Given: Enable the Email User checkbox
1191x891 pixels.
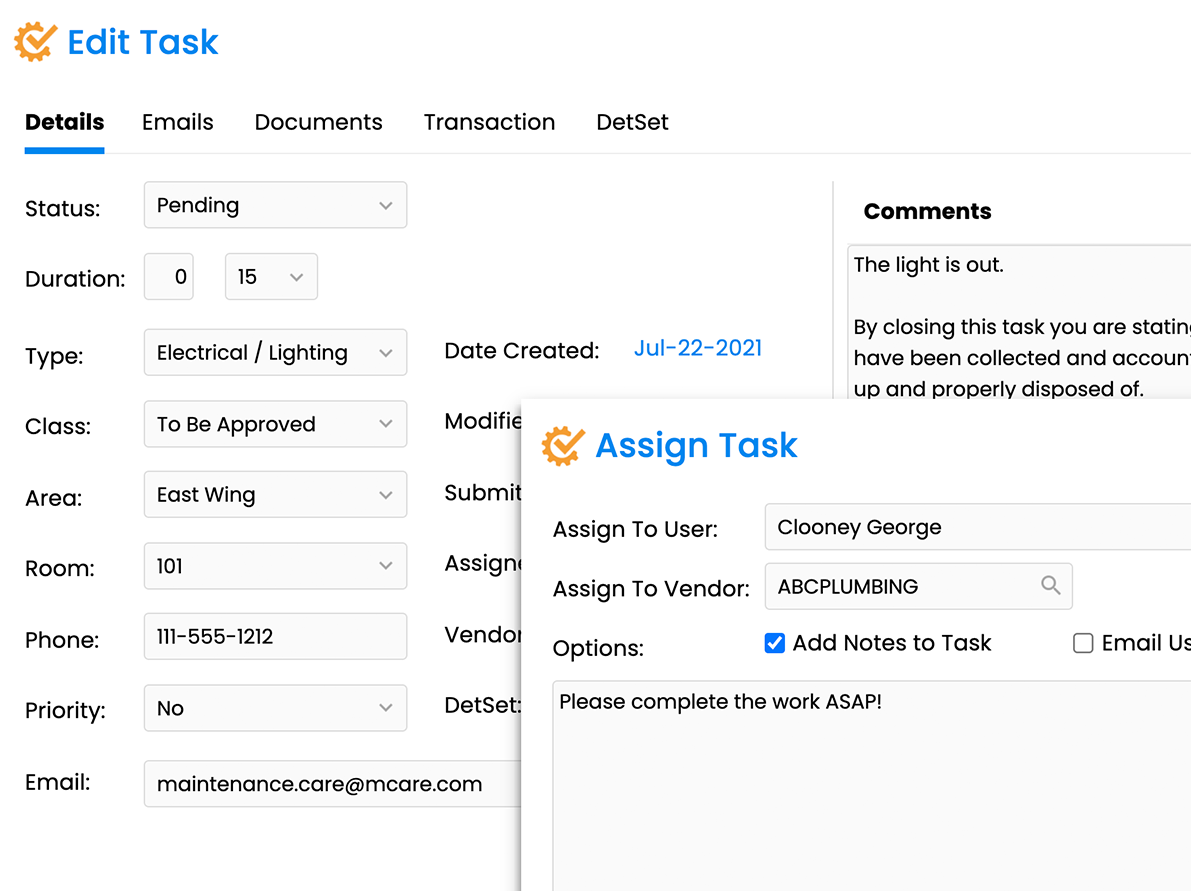Looking at the screenshot, I should (1083, 643).
